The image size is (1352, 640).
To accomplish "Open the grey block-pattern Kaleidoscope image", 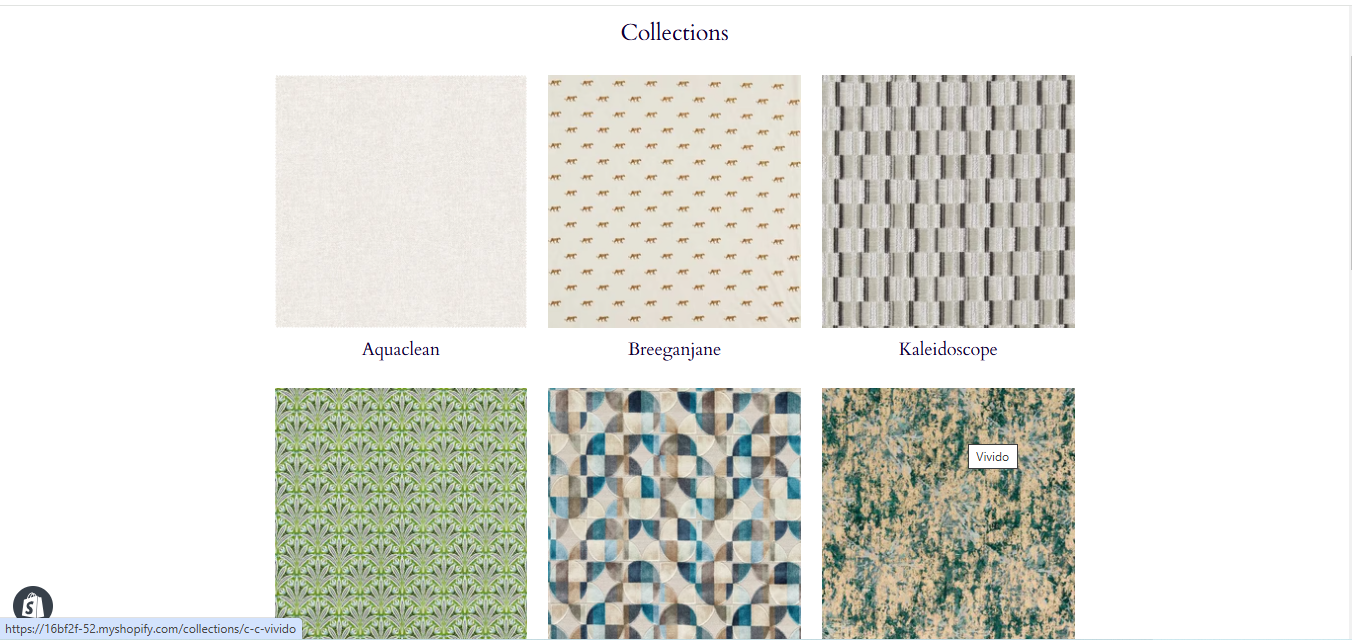I will [x=948, y=201].
